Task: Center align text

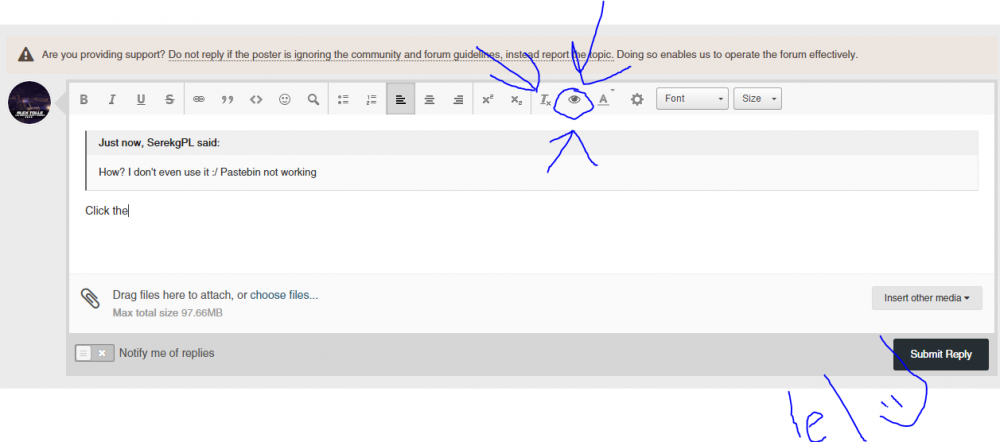Action: (429, 99)
